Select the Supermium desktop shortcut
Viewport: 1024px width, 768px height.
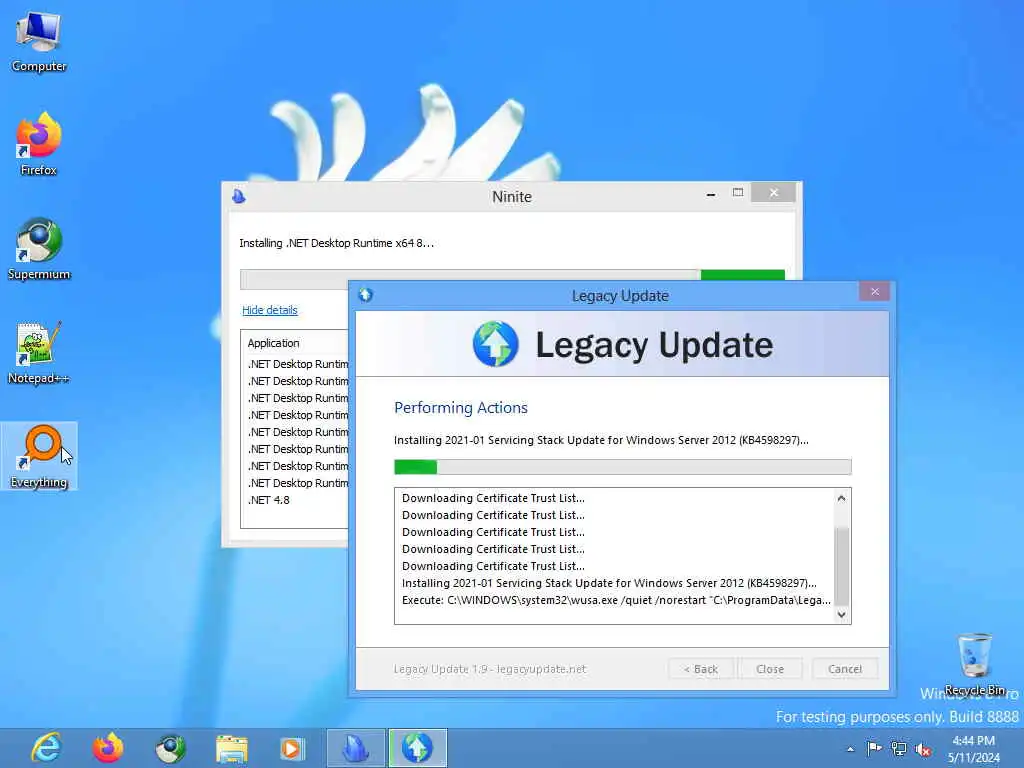coord(39,249)
